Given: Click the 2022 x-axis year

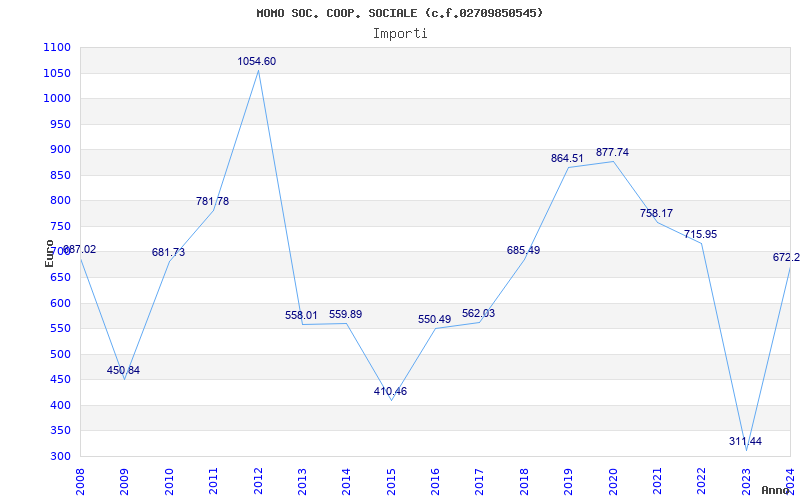Looking at the screenshot, I should [x=702, y=480].
